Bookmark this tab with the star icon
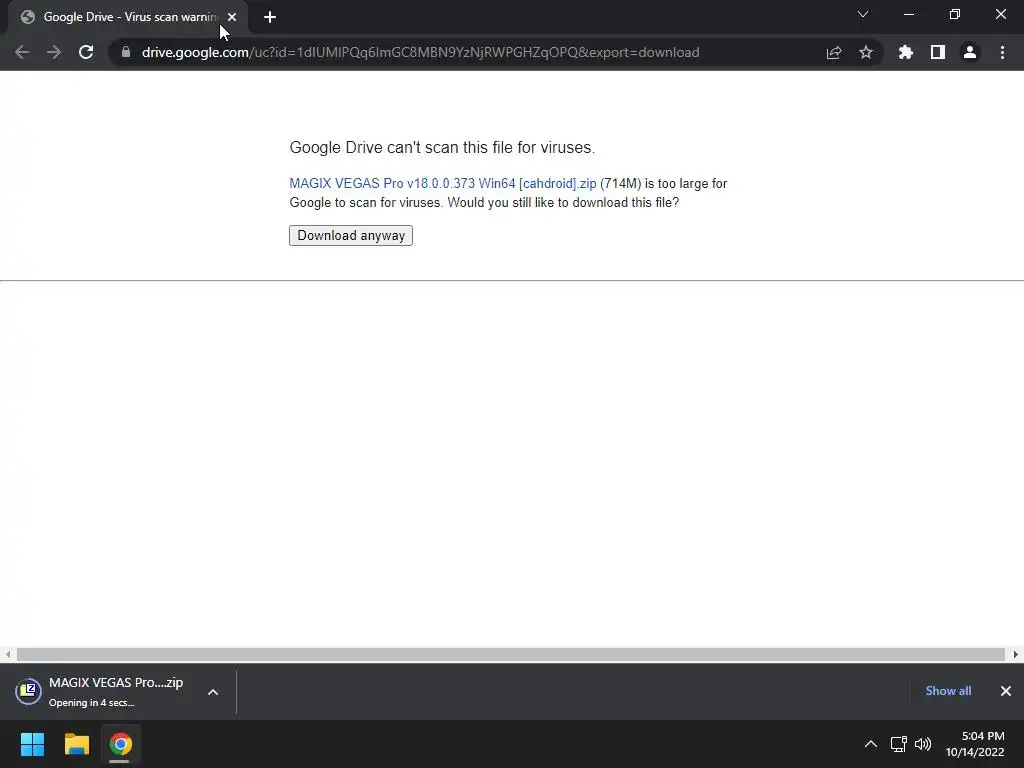 click(866, 52)
